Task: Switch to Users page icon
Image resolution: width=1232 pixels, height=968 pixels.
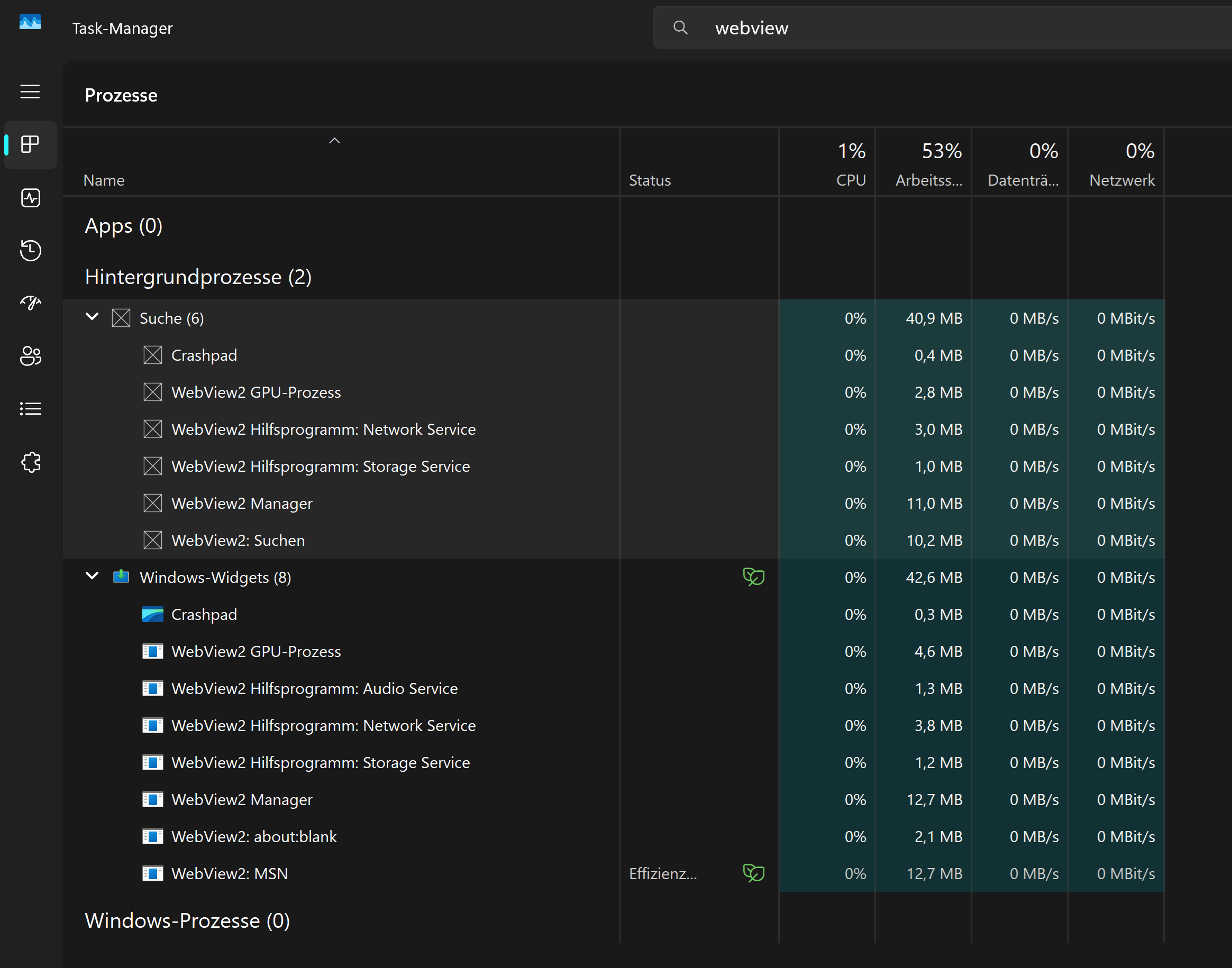Action: click(x=30, y=356)
